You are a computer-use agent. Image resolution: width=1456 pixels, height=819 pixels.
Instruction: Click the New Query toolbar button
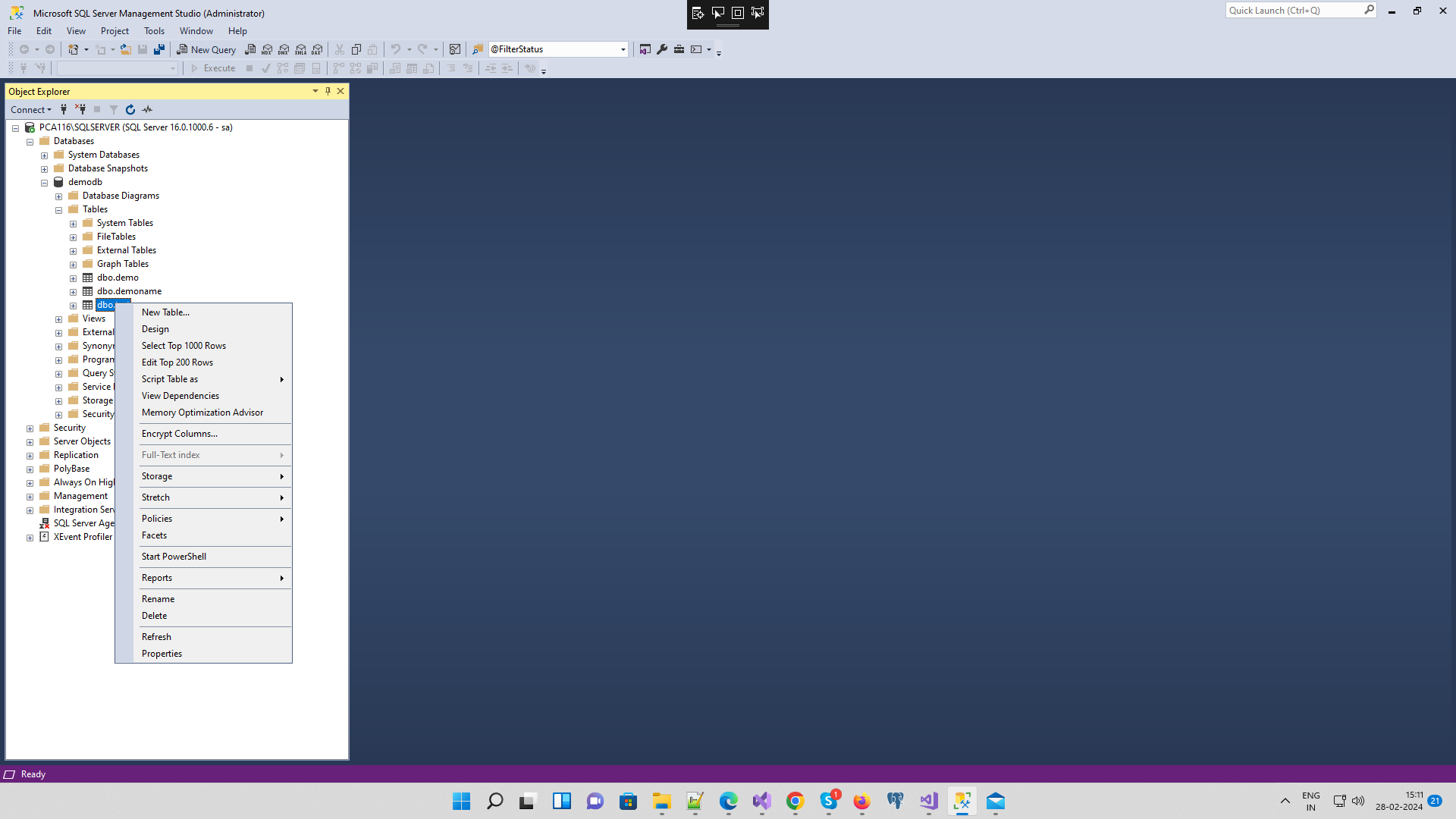point(206,49)
